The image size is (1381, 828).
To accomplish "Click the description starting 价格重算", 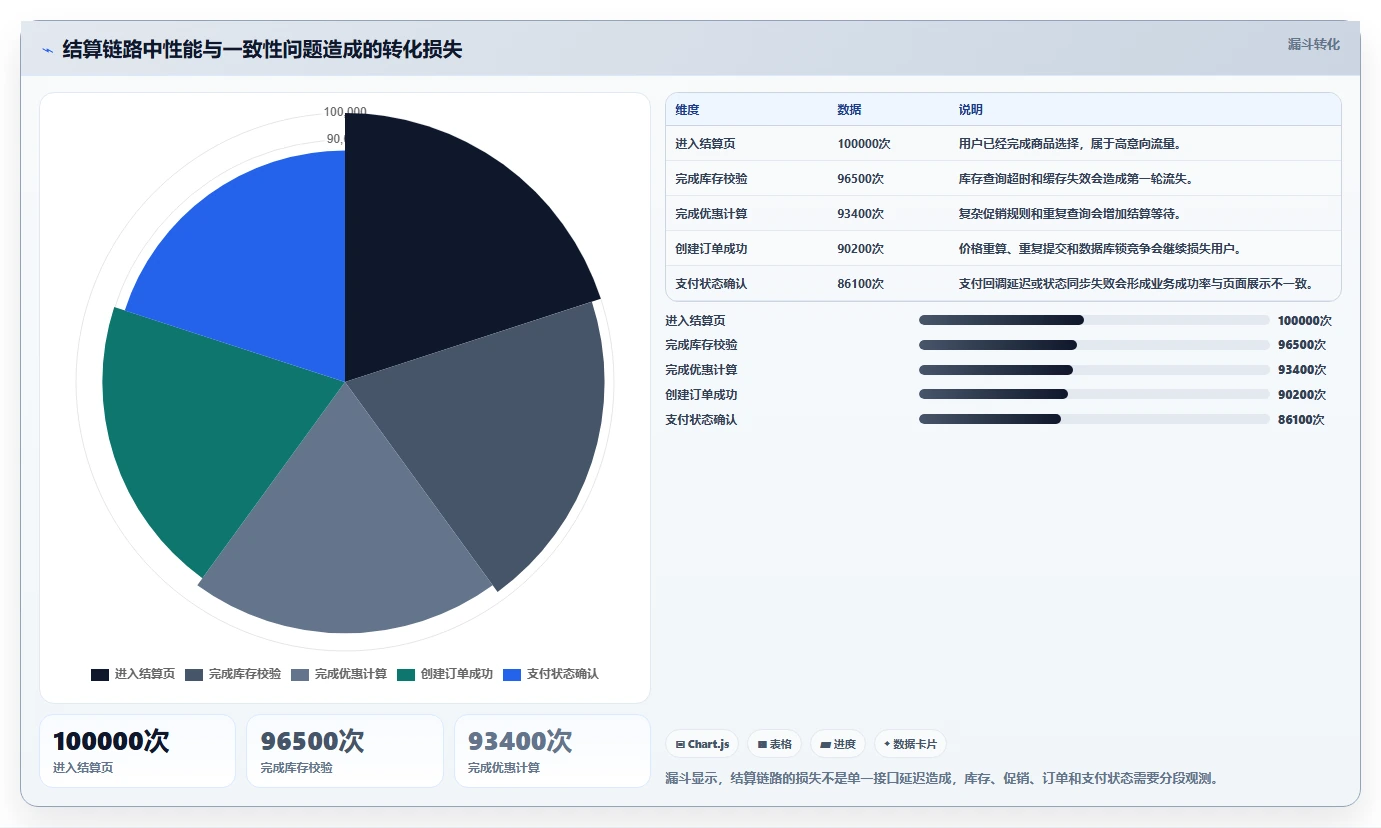I will pos(1100,249).
